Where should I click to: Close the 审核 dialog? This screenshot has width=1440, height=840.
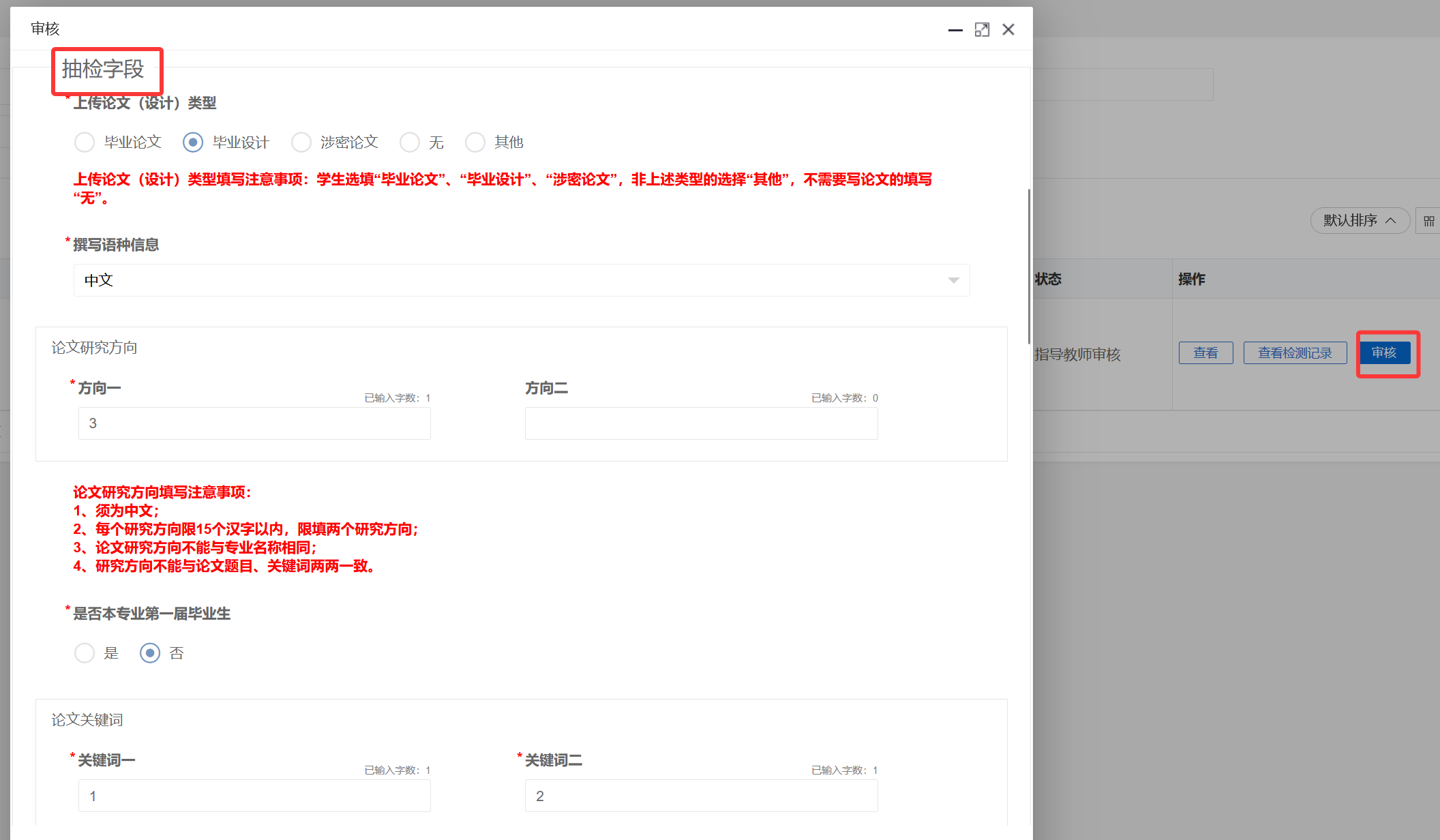click(1008, 30)
